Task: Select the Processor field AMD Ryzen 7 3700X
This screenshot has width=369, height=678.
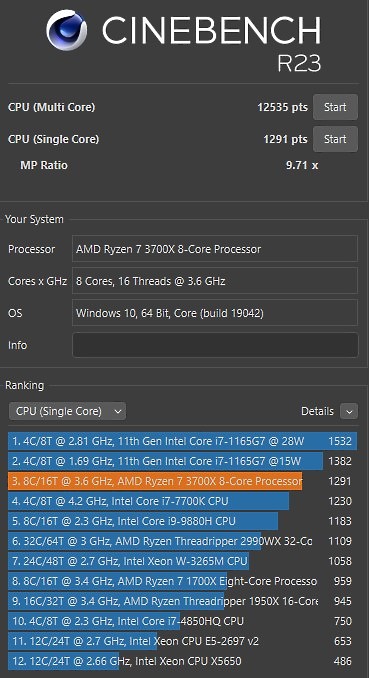Action: [x=215, y=249]
